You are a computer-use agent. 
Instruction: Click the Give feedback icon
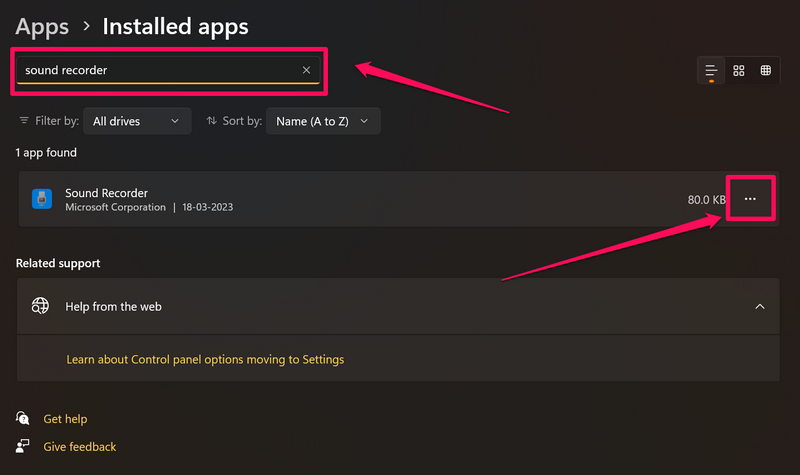click(x=23, y=447)
